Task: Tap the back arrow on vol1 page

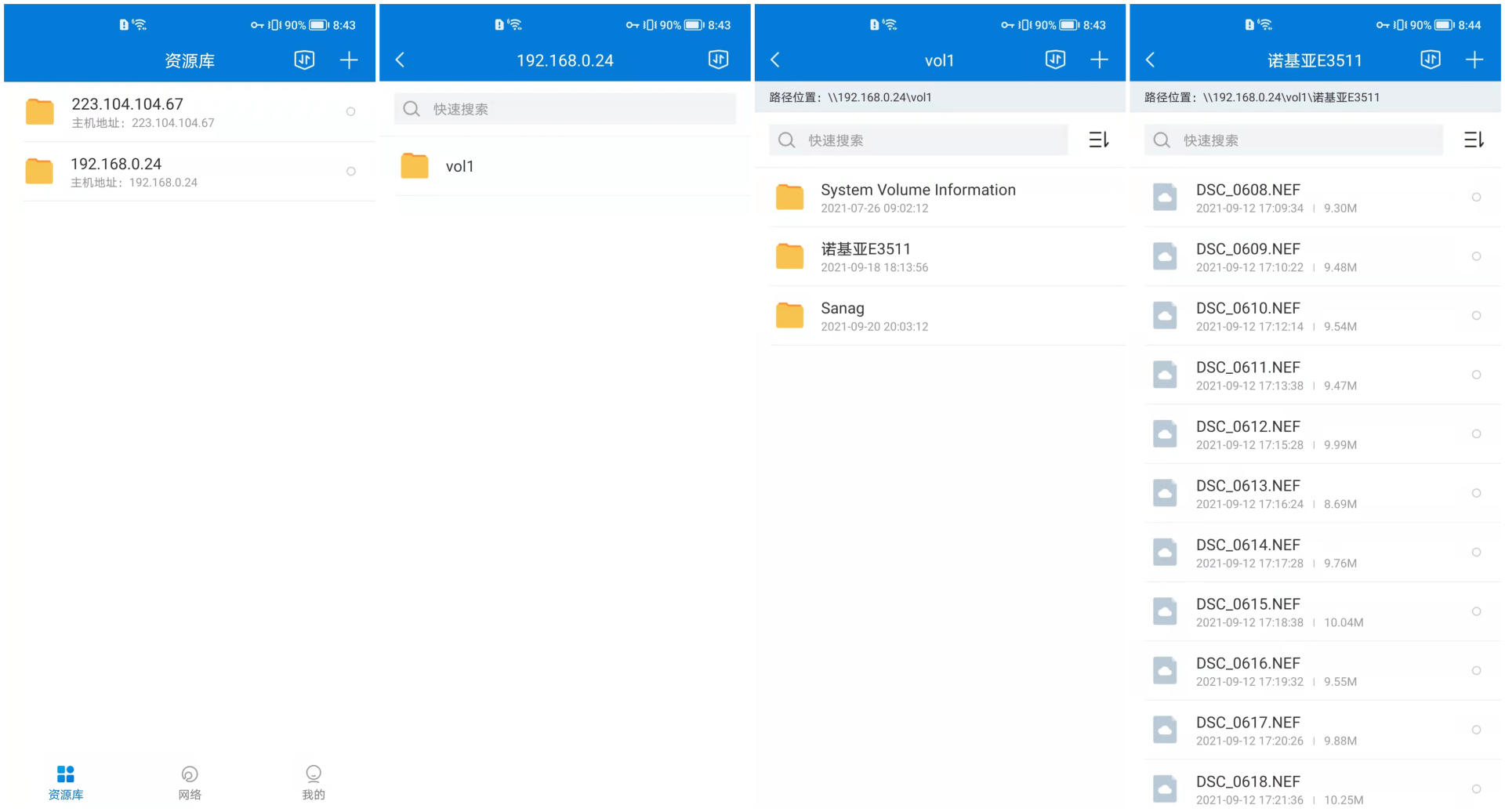Action: point(775,60)
